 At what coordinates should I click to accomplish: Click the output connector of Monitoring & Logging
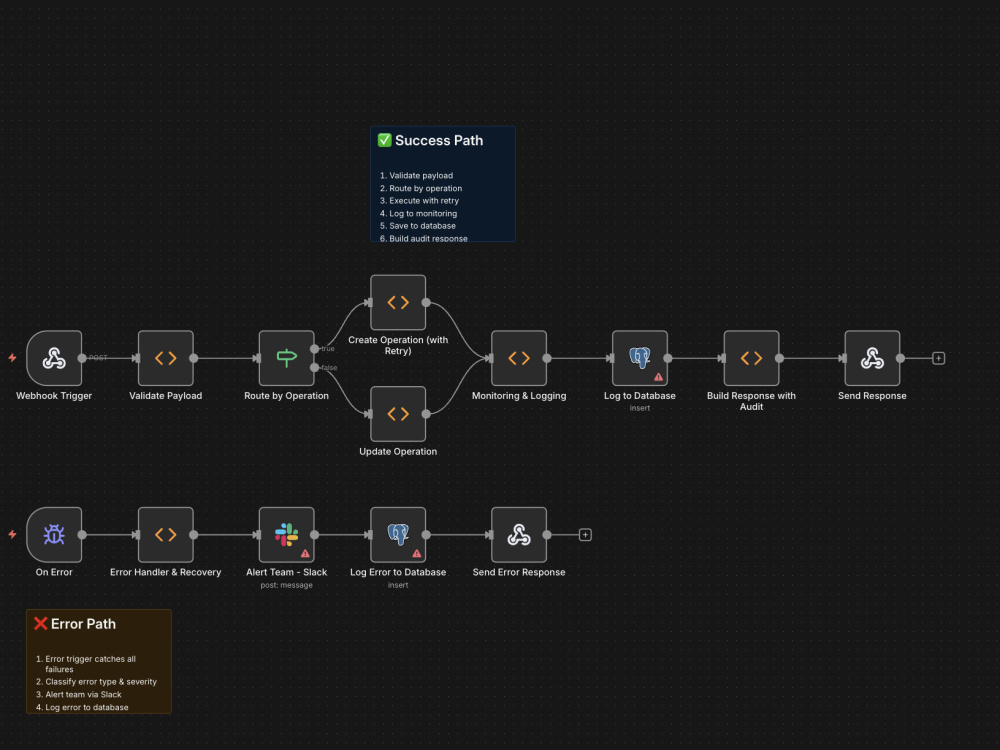point(547,358)
